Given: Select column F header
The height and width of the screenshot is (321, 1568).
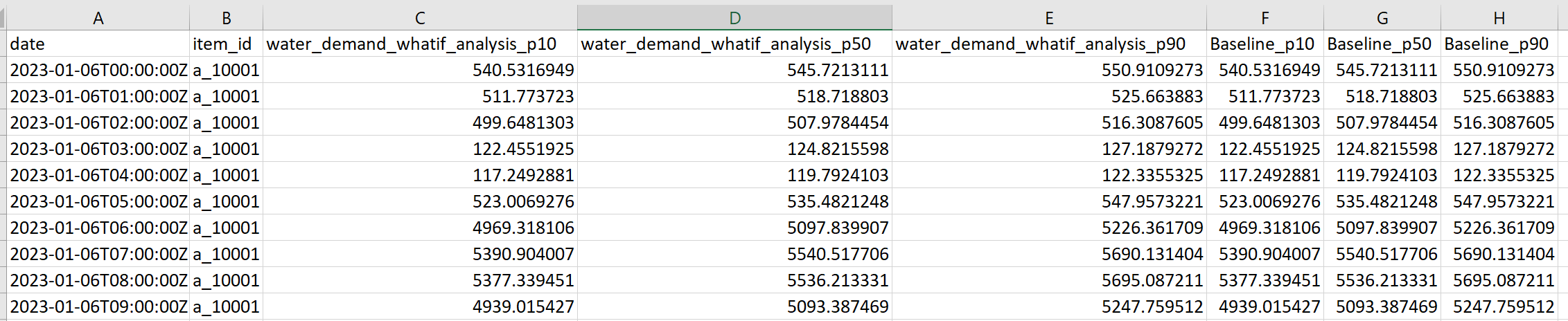Looking at the screenshot, I should coord(1265,18).
